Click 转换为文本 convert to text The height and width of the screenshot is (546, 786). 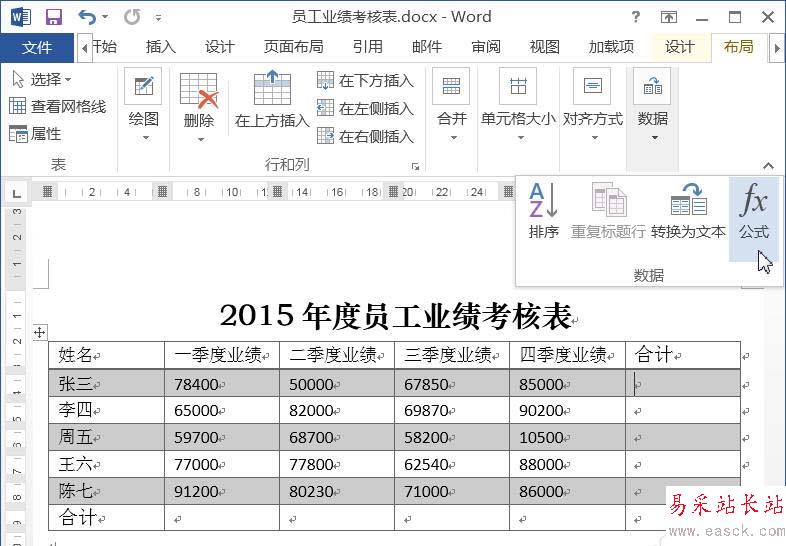coord(688,211)
